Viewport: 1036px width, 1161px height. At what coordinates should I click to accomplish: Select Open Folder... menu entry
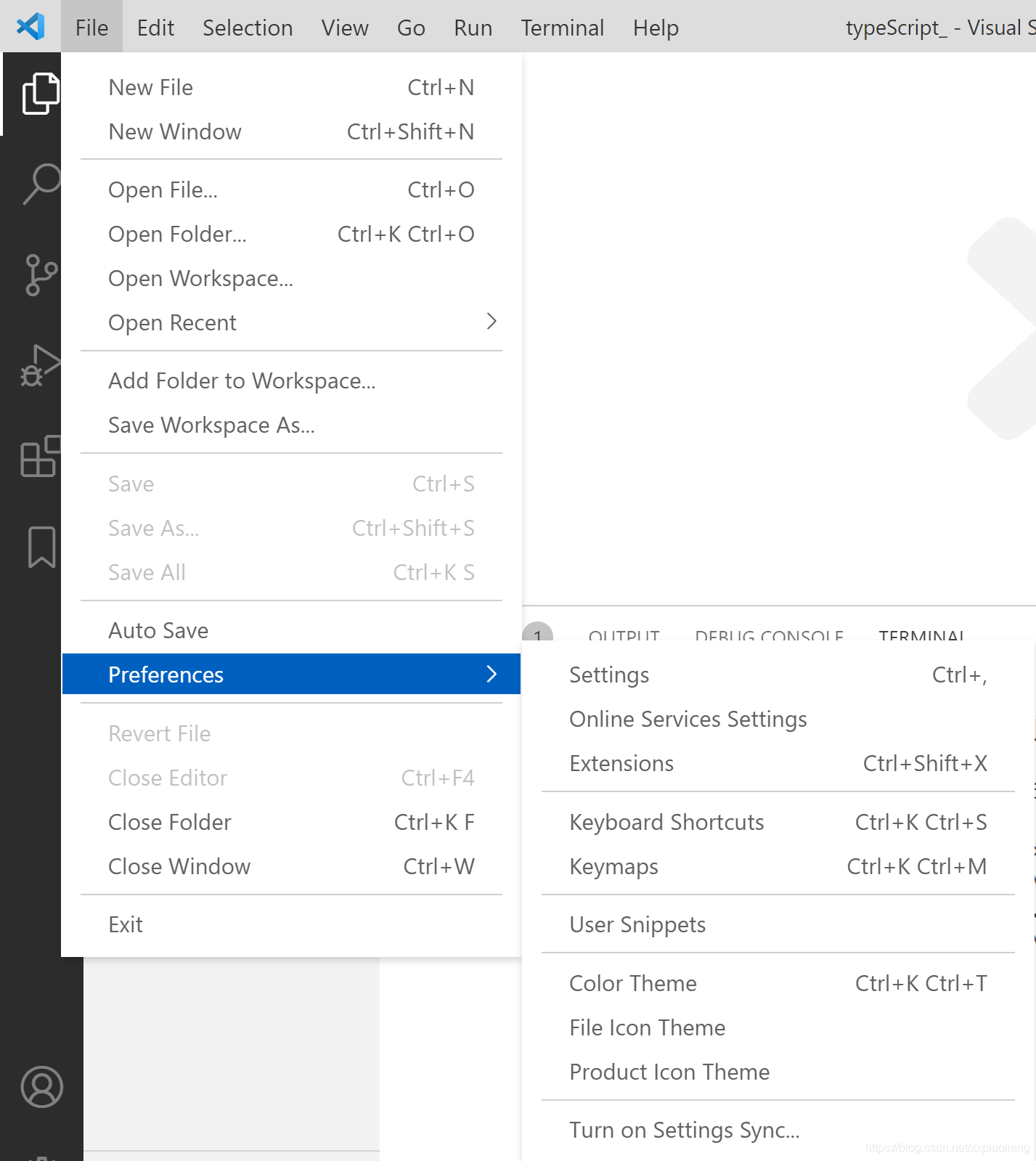[x=291, y=234]
